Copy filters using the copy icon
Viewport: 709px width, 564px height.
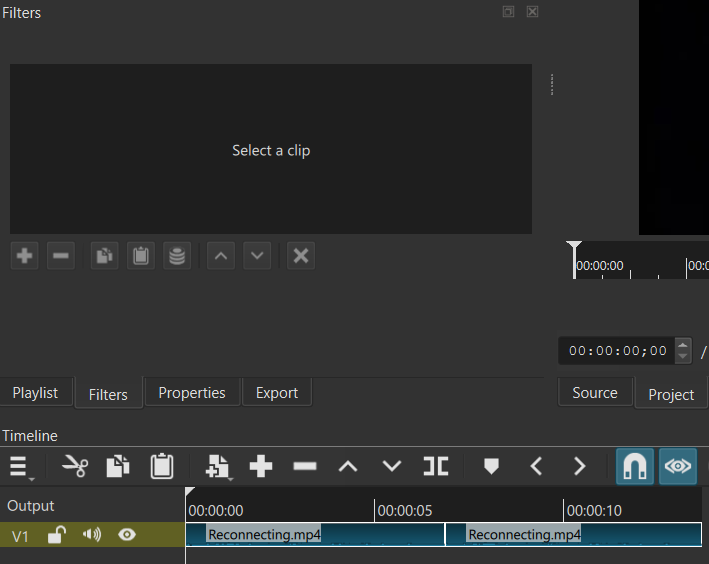104,256
